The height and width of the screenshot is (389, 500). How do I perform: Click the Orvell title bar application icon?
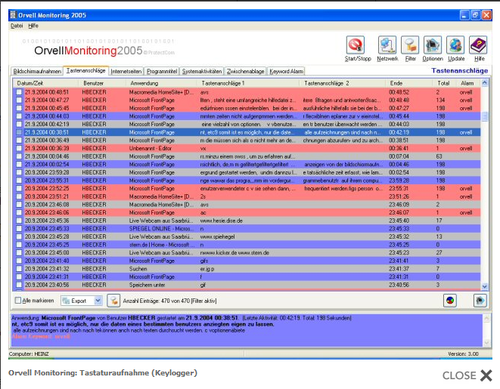13,15
